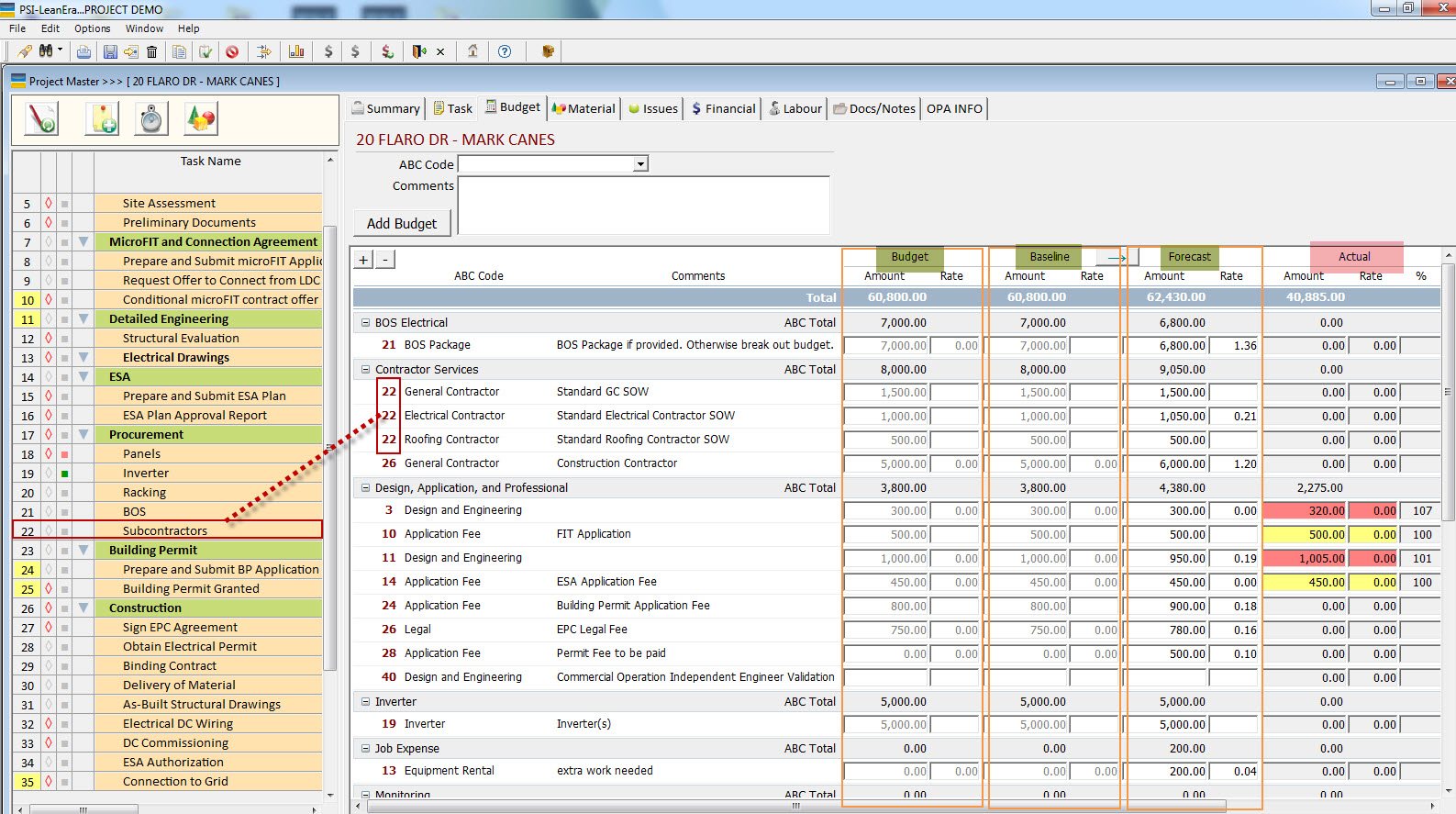
Task: Toggle the red status square on Panels row
Action: [64, 454]
